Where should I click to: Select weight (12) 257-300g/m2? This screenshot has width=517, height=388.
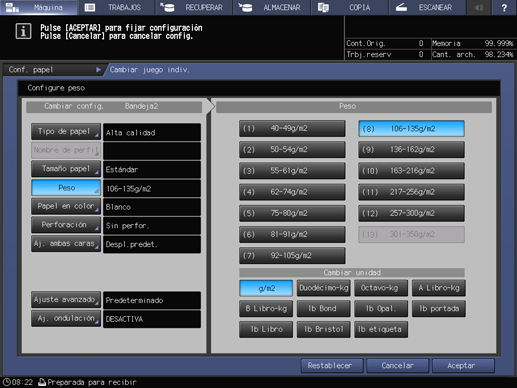pos(411,213)
